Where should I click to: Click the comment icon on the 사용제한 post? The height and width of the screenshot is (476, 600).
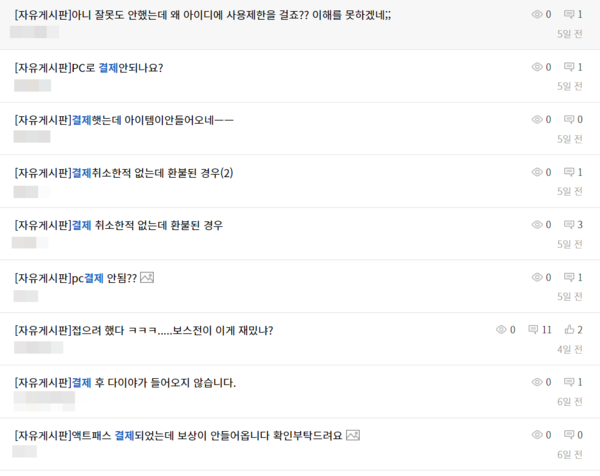click(570, 15)
